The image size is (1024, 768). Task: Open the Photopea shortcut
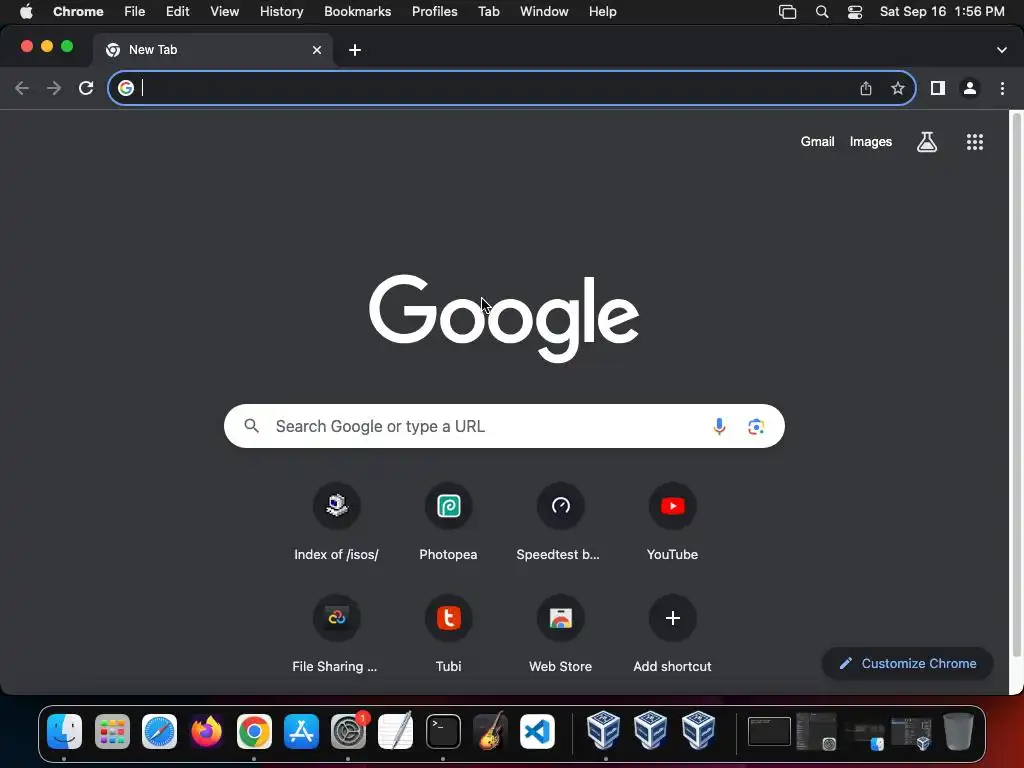449,522
